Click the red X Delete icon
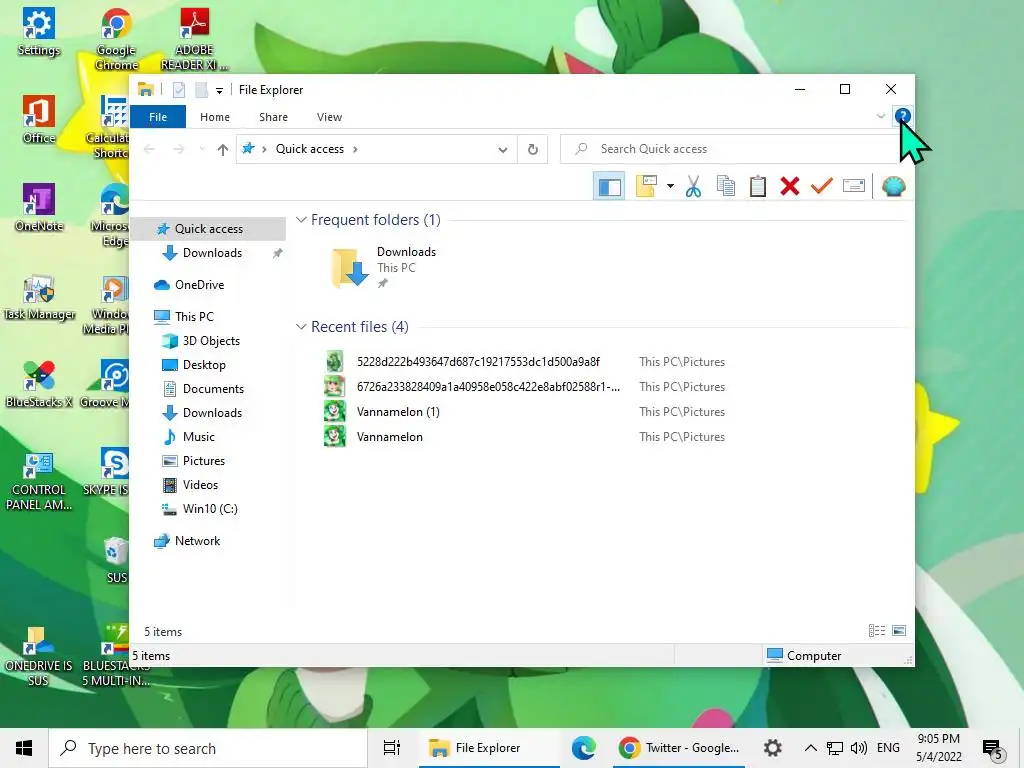Viewport: 1024px width, 768px height. click(x=790, y=187)
